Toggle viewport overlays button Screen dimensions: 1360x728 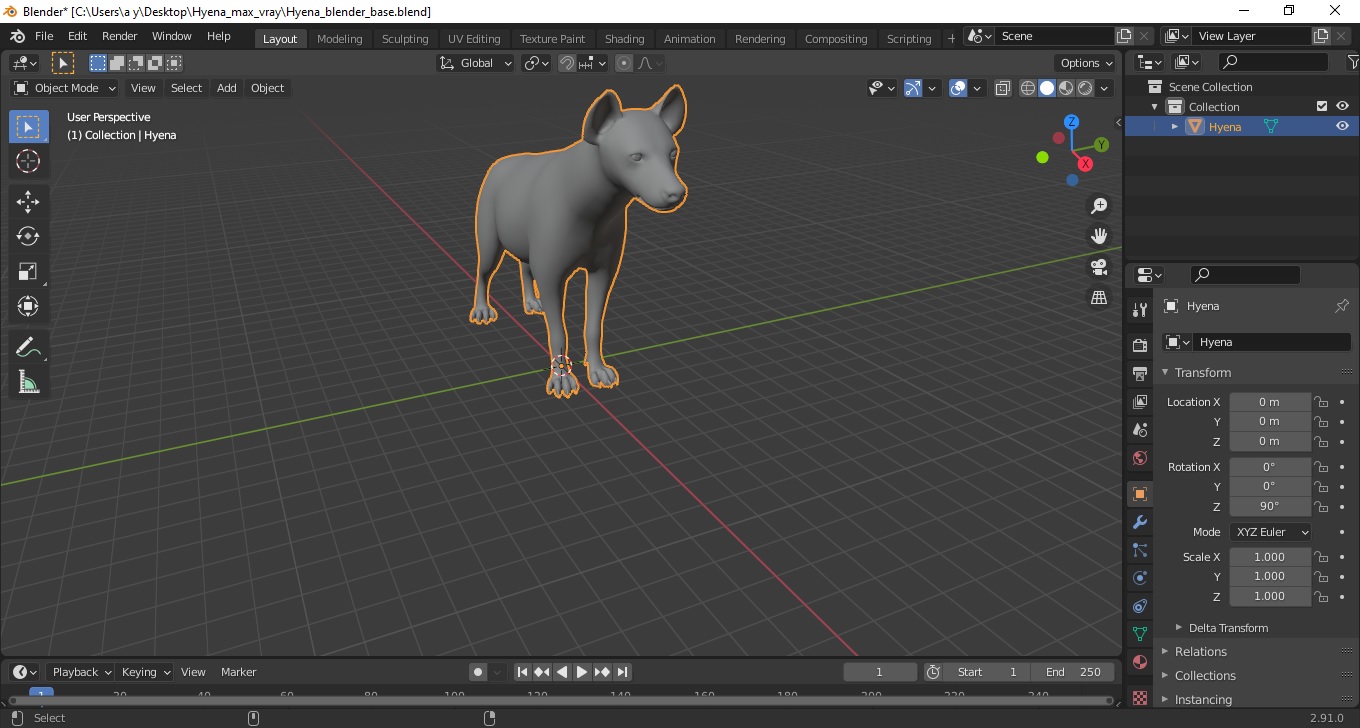[958, 88]
